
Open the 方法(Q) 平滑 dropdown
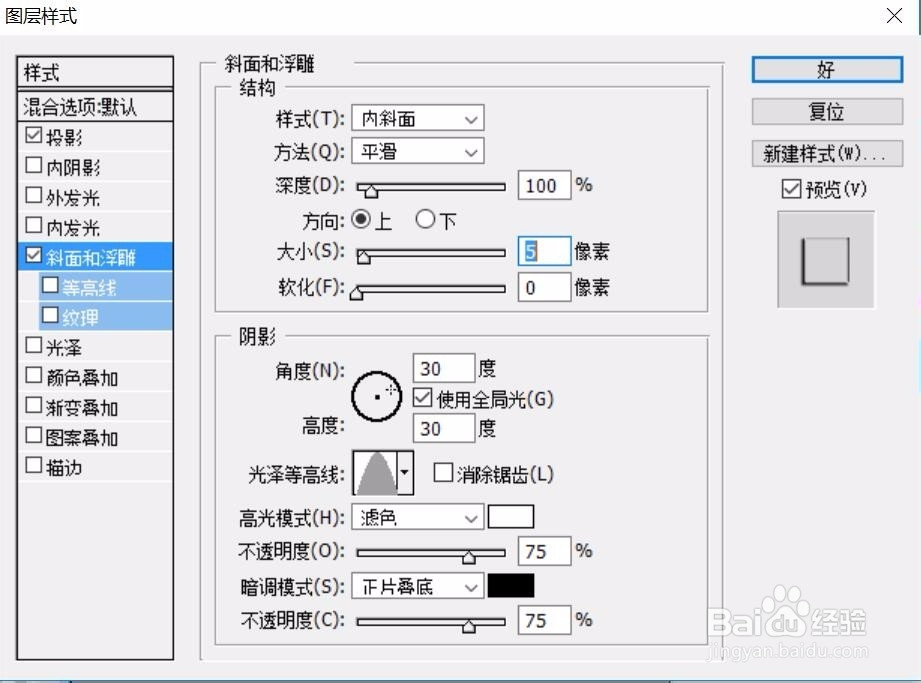(x=418, y=152)
